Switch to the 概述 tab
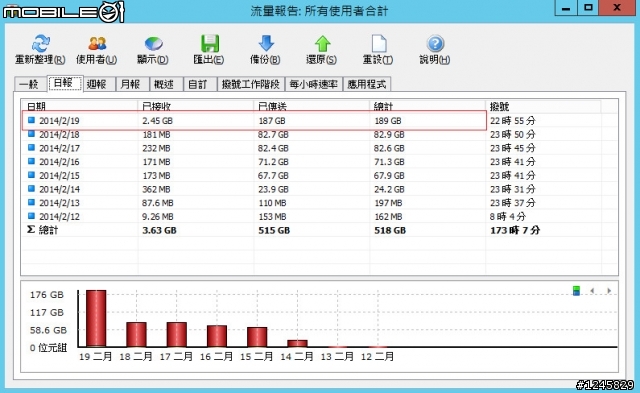640x393 pixels. 166,84
